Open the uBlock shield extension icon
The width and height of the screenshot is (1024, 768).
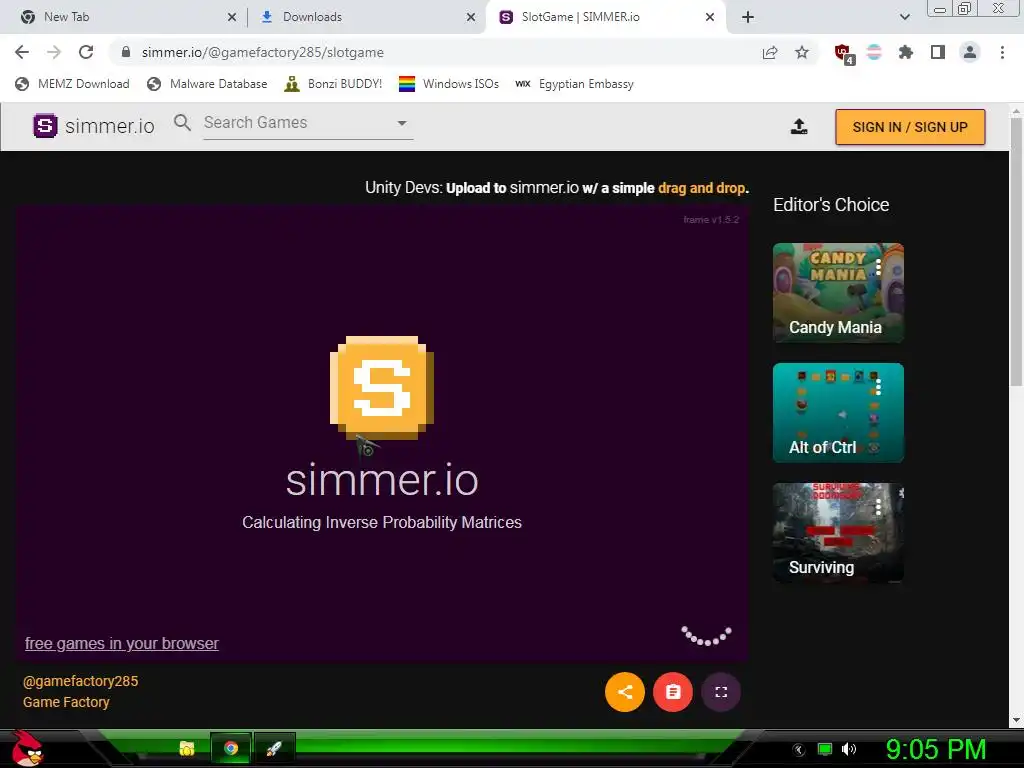843,54
